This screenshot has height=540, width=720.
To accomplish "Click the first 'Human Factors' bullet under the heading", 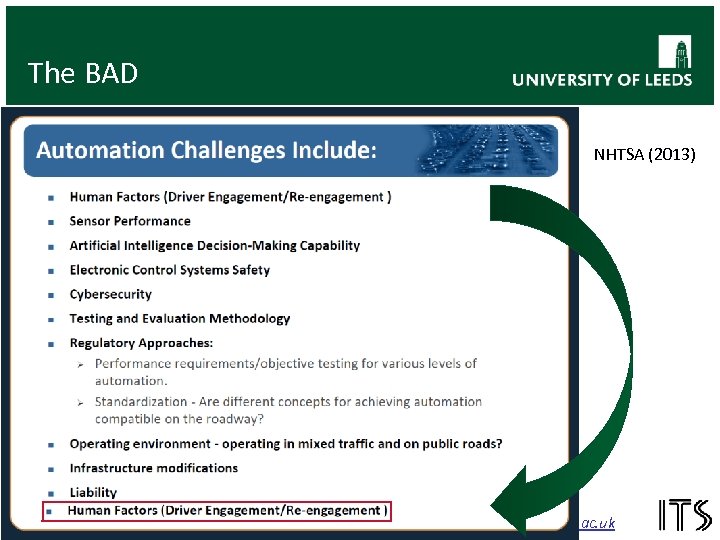I will pos(230,197).
